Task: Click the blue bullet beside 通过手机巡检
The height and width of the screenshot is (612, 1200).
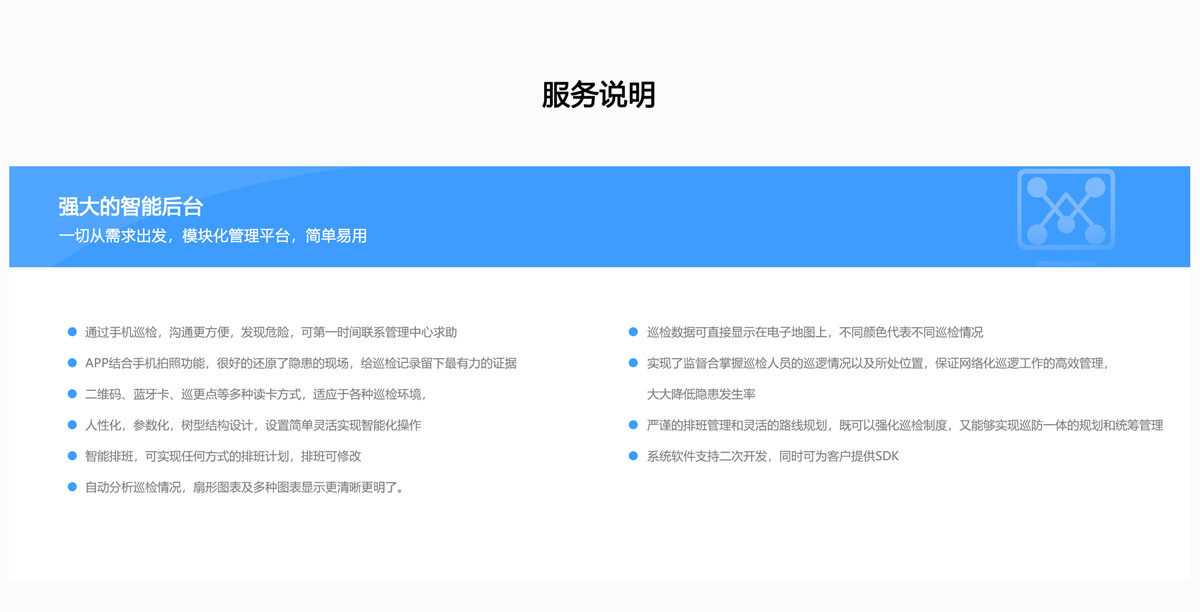Action: (72, 332)
